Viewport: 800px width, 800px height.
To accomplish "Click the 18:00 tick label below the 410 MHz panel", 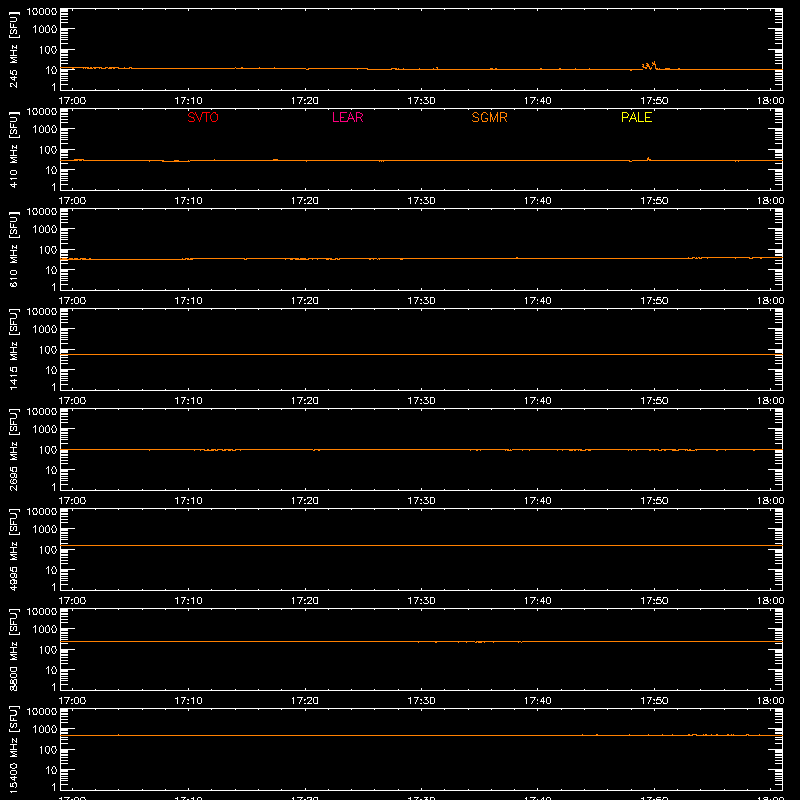I will point(770,201).
